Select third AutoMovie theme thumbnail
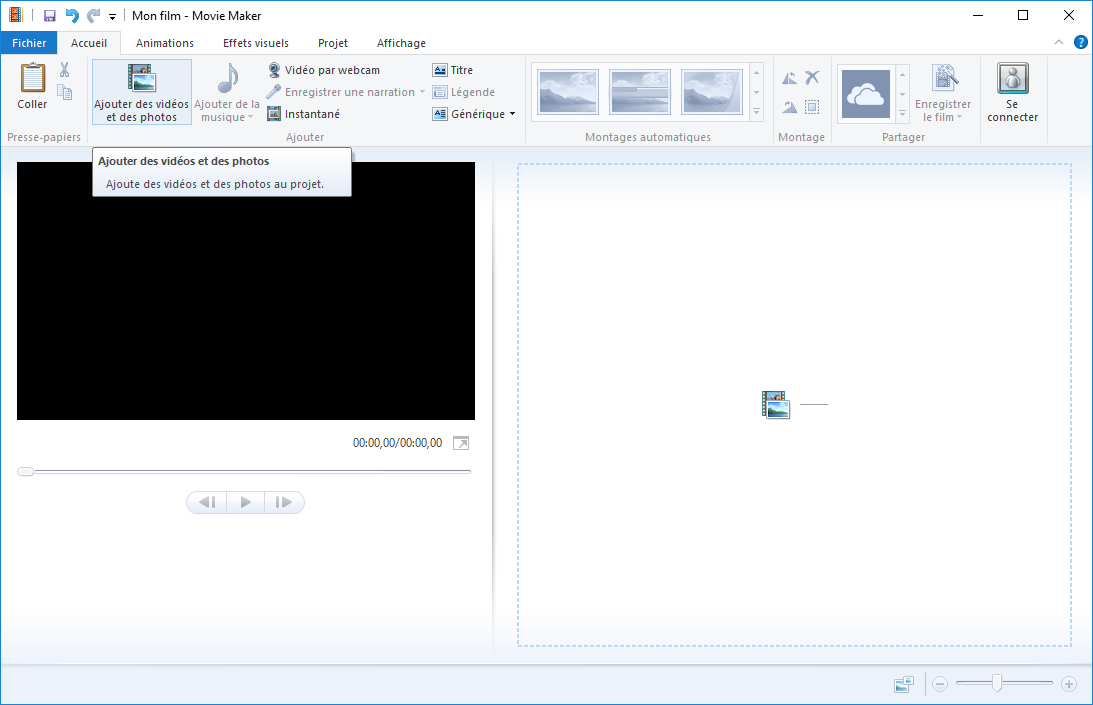The width and height of the screenshot is (1093, 705). click(x=712, y=92)
